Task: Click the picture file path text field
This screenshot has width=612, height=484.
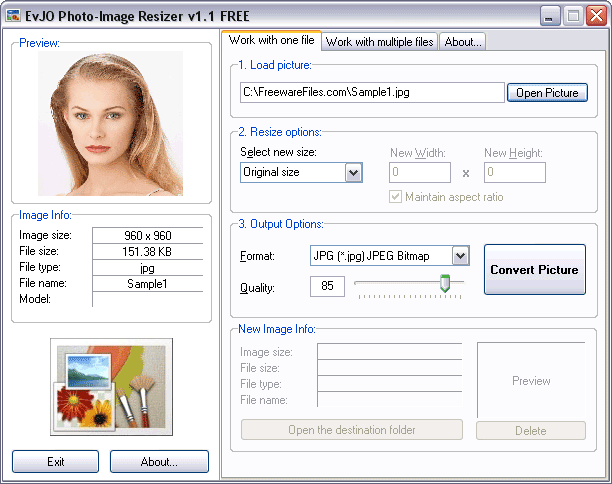Action: click(x=372, y=93)
